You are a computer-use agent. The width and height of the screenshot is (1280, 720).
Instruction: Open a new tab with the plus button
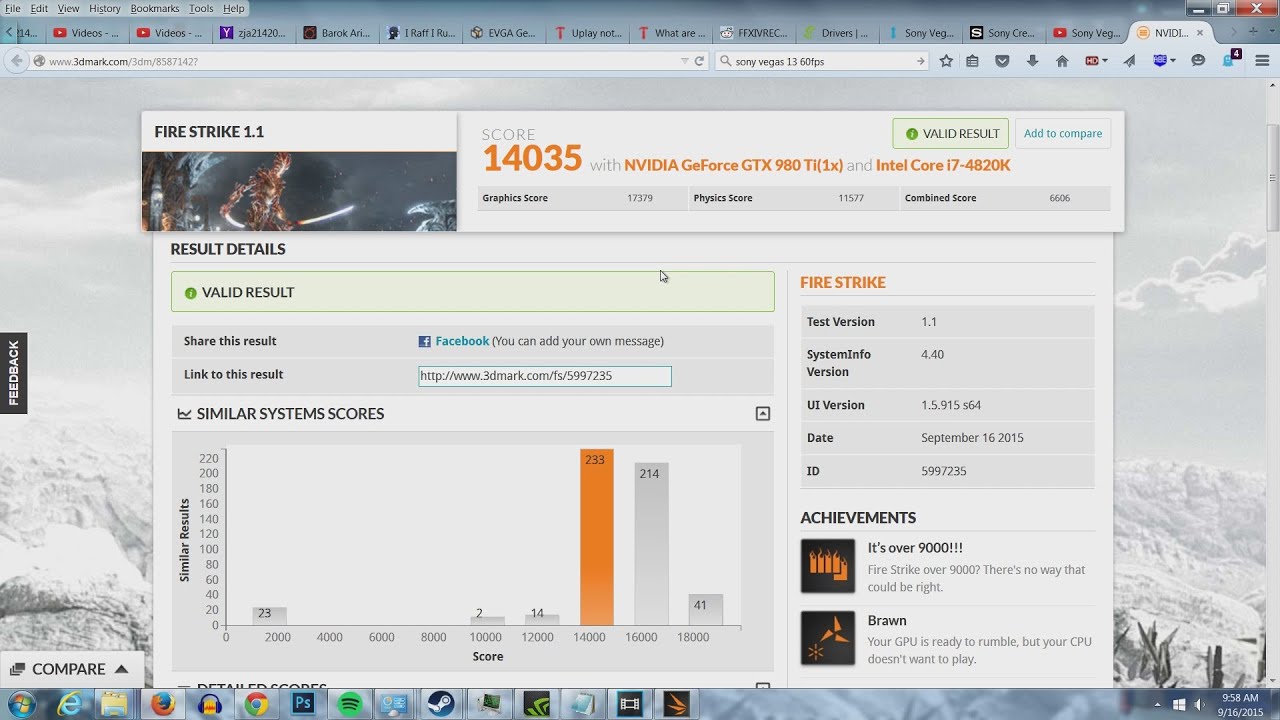(1253, 32)
